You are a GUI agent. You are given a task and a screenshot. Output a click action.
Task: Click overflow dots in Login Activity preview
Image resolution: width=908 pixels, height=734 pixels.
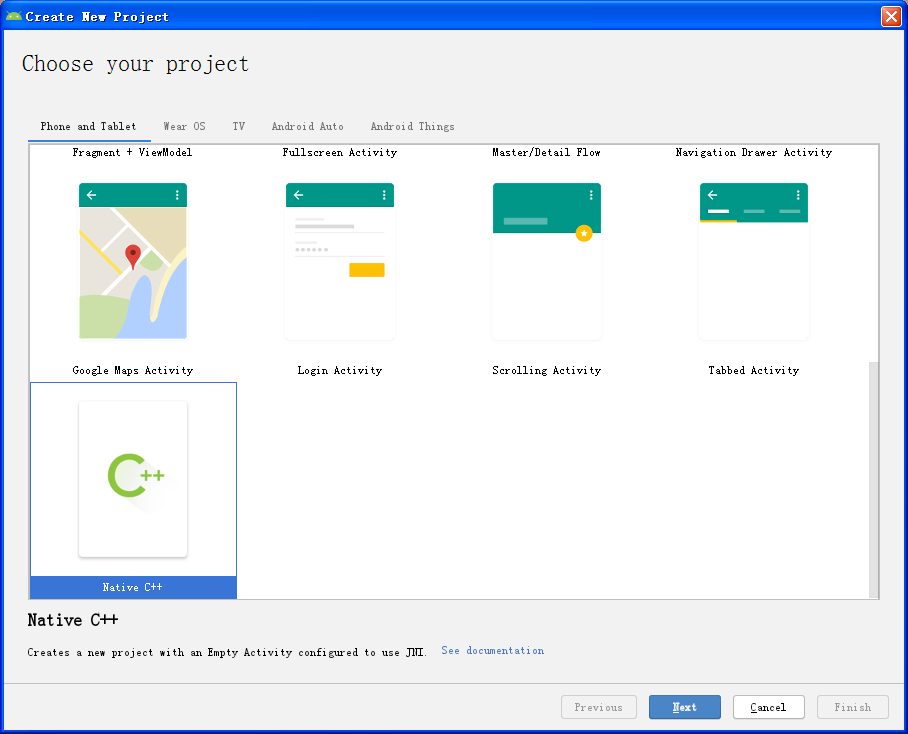point(384,195)
